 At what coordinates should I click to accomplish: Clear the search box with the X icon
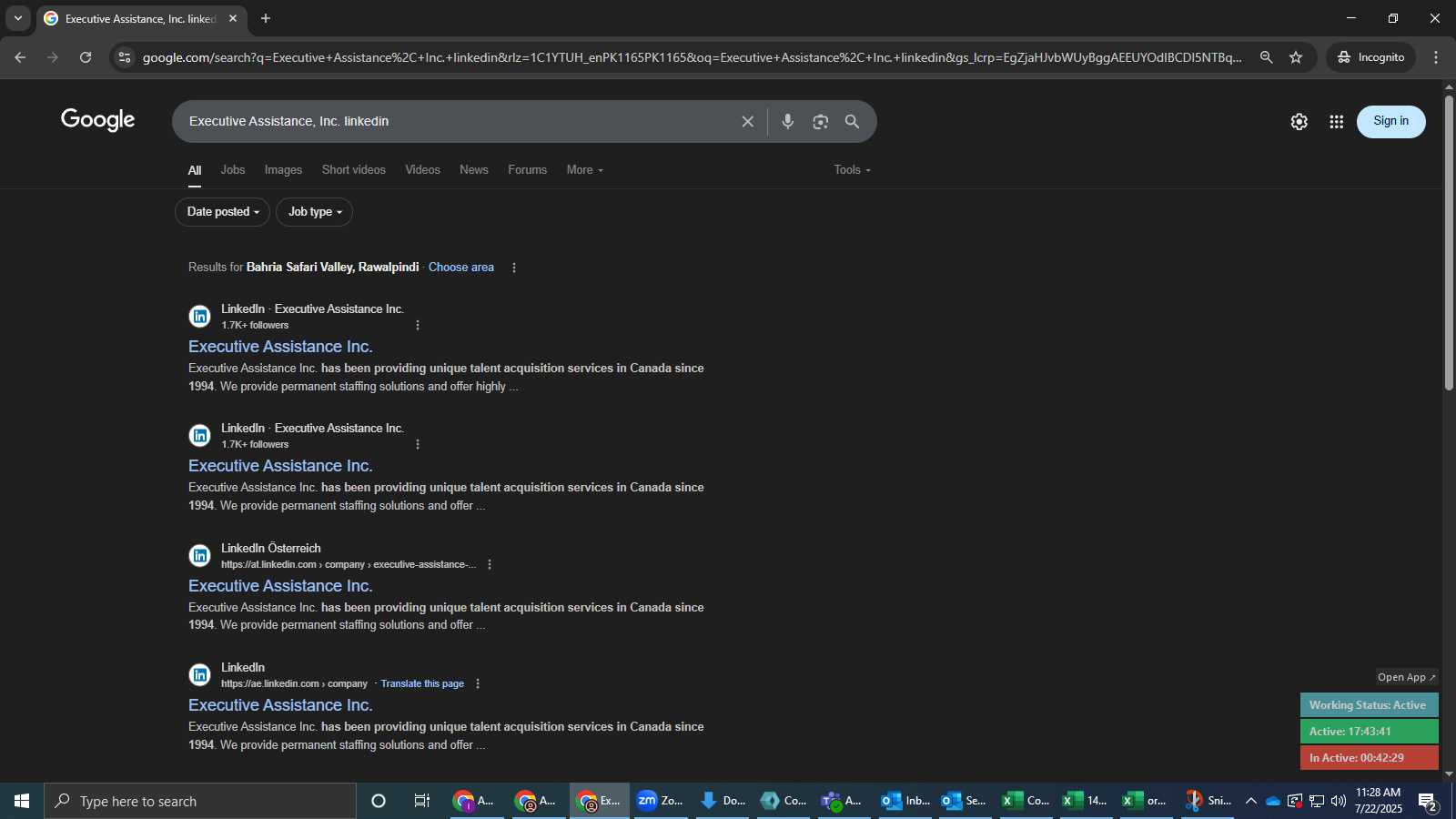[747, 122]
